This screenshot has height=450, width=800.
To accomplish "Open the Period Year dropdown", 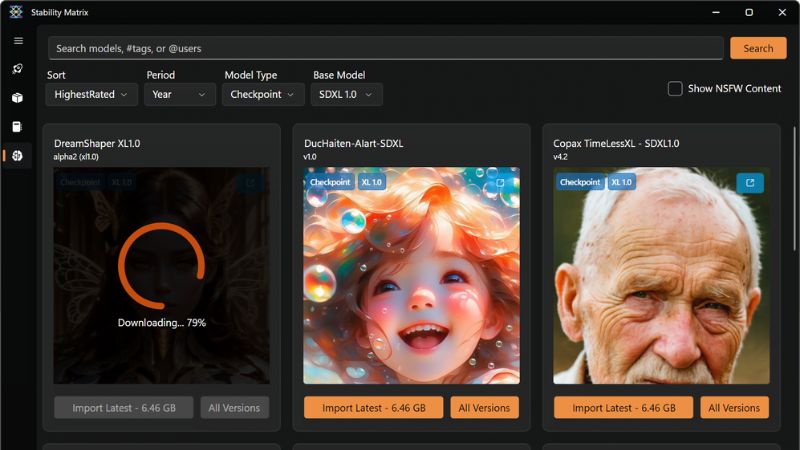I will (x=180, y=94).
